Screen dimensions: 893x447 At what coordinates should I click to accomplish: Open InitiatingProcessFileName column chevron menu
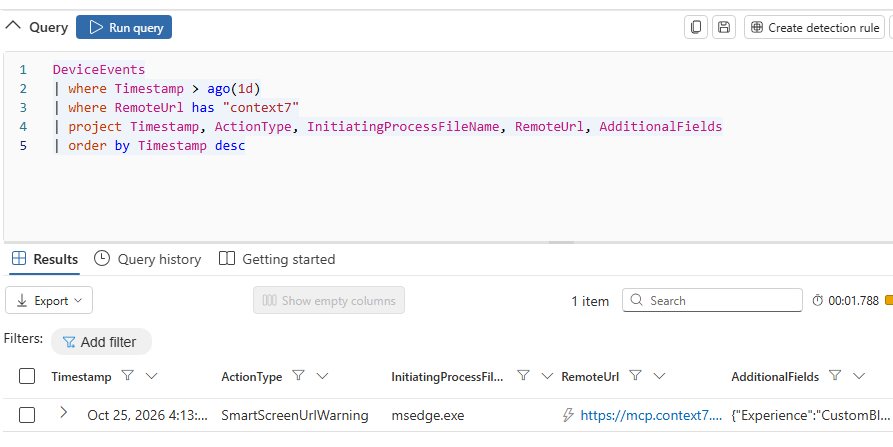(547, 376)
